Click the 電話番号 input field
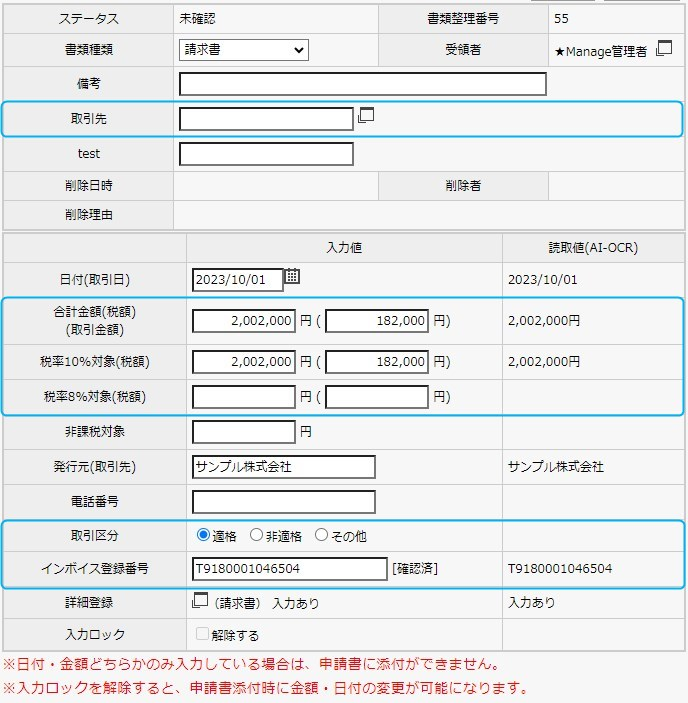 click(284, 502)
